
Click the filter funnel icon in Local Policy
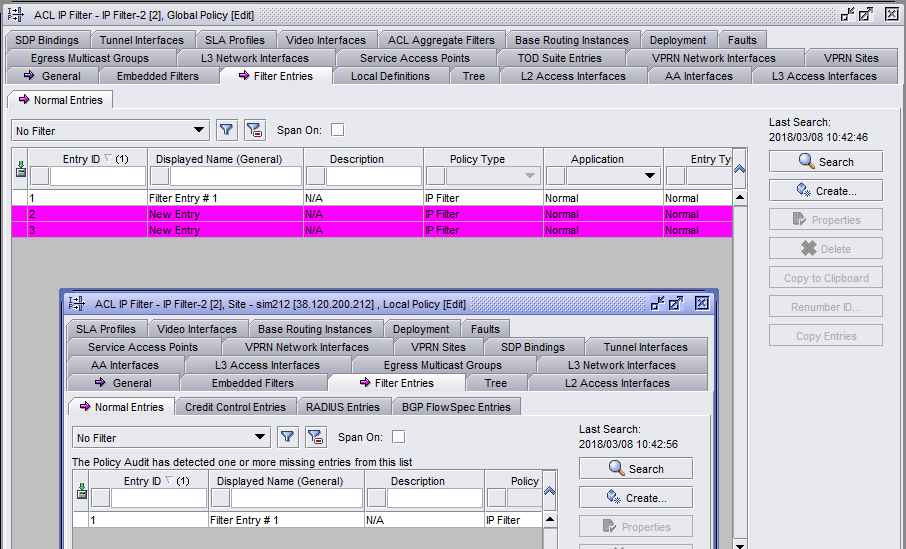(x=287, y=437)
